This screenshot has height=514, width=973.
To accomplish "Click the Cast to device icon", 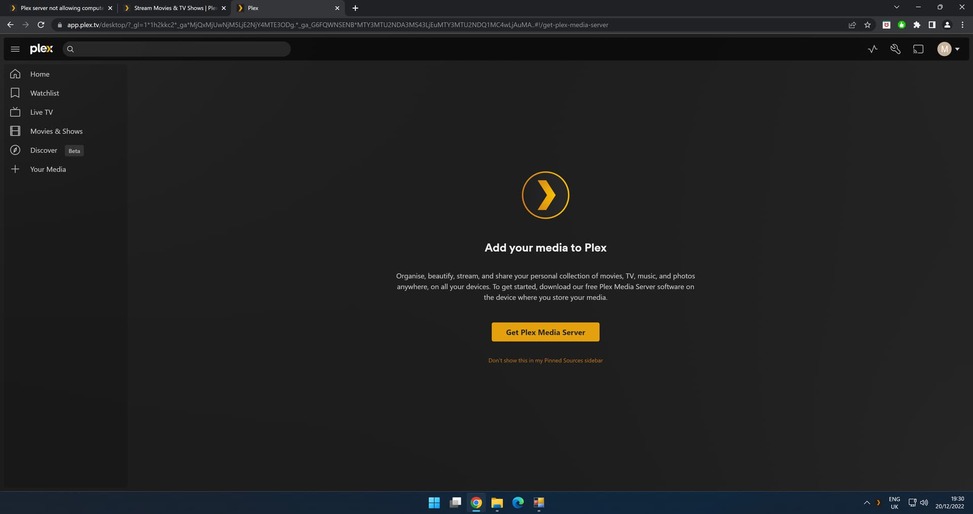I will (918, 49).
